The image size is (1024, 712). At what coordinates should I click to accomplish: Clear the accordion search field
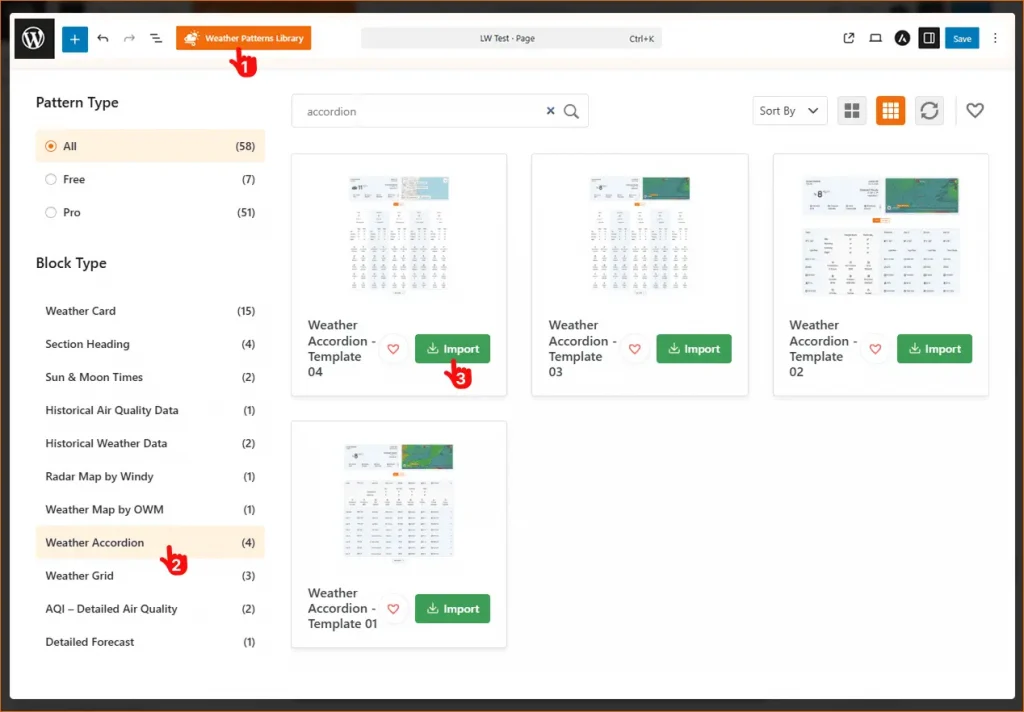(549, 112)
